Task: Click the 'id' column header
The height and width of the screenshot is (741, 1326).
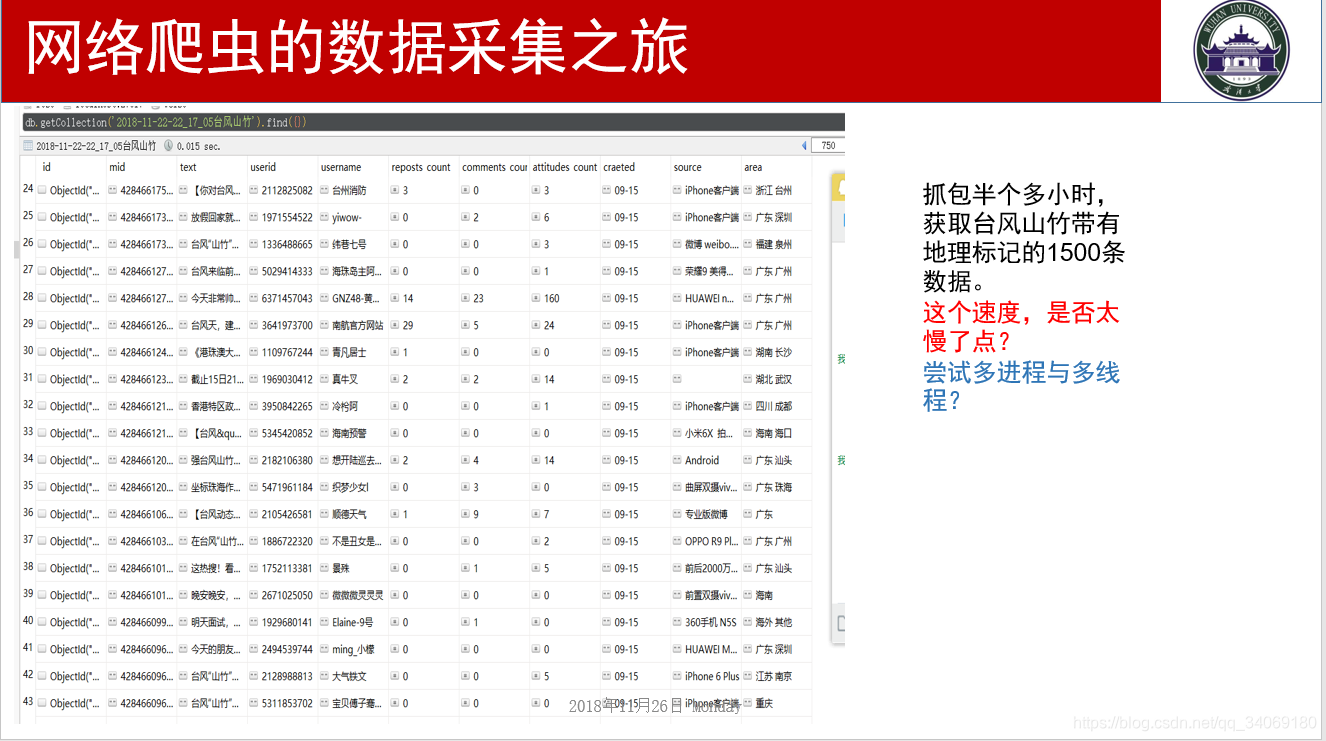Action: click(46, 167)
